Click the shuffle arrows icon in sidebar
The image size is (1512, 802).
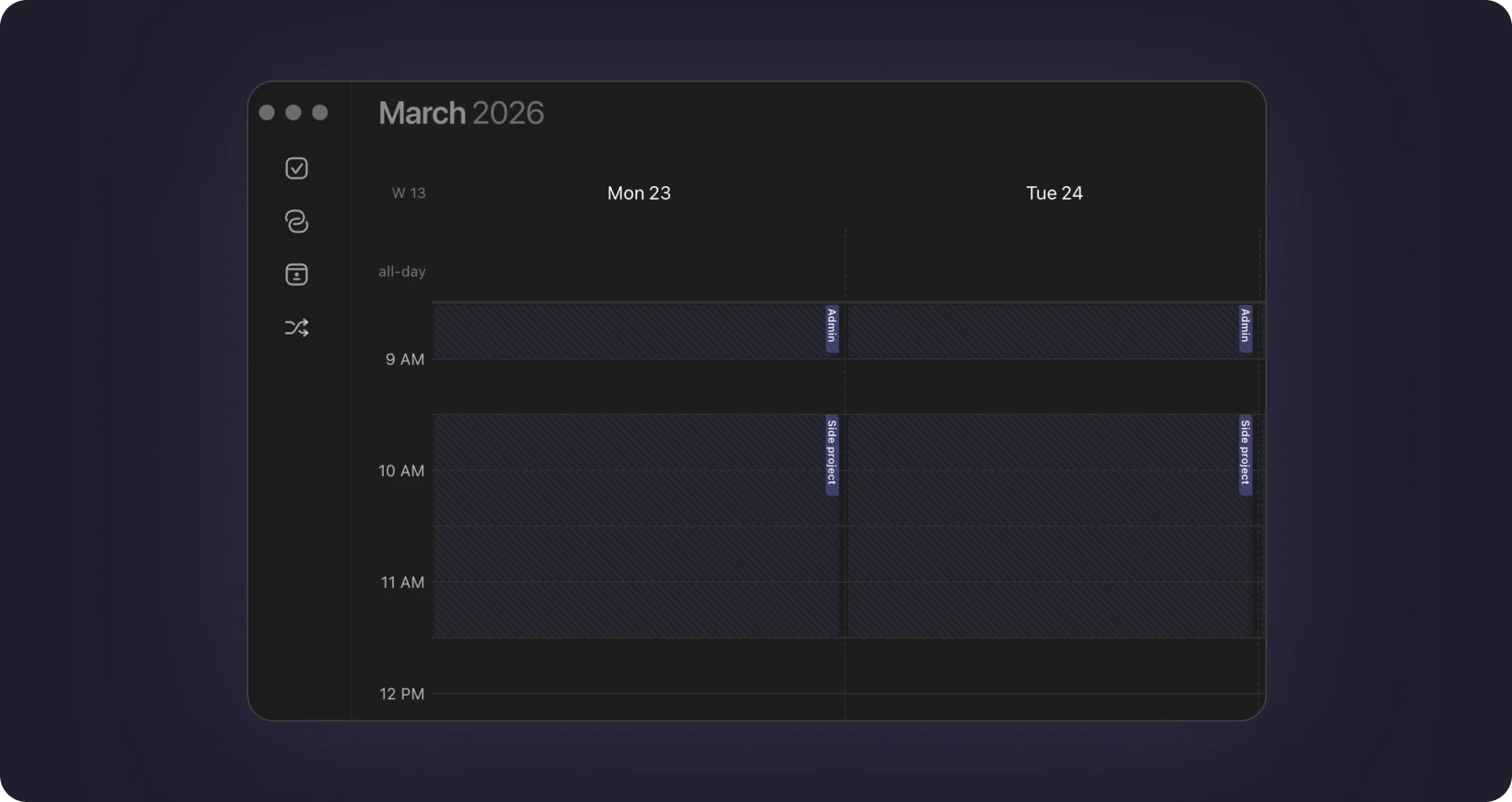tap(296, 328)
